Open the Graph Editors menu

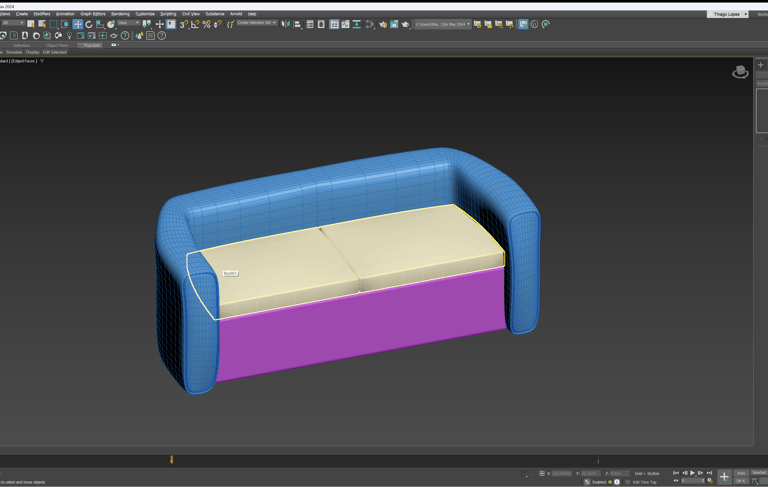(x=93, y=14)
